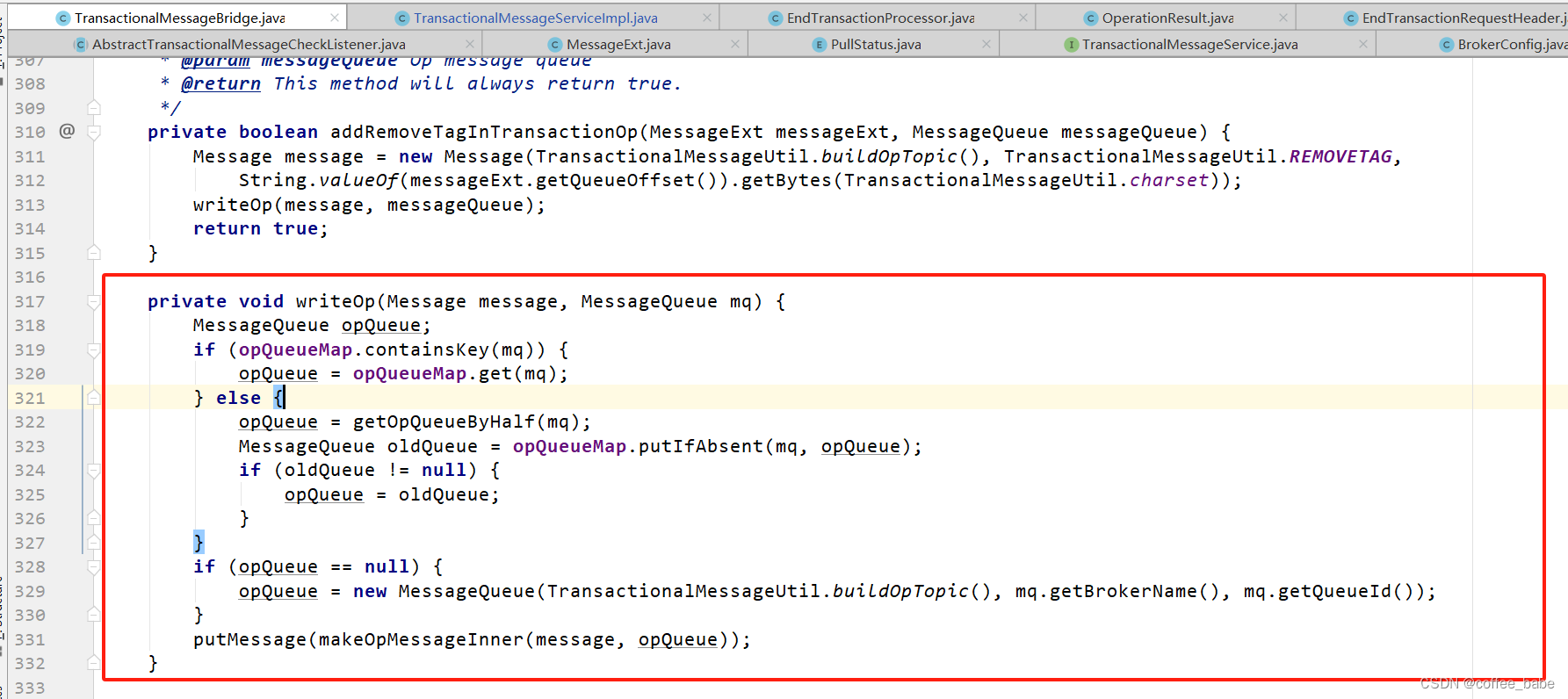Open TransactionalMessageService.java tab
The width and height of the screenshot is (1568, 699).
[x=1189, y=44]
